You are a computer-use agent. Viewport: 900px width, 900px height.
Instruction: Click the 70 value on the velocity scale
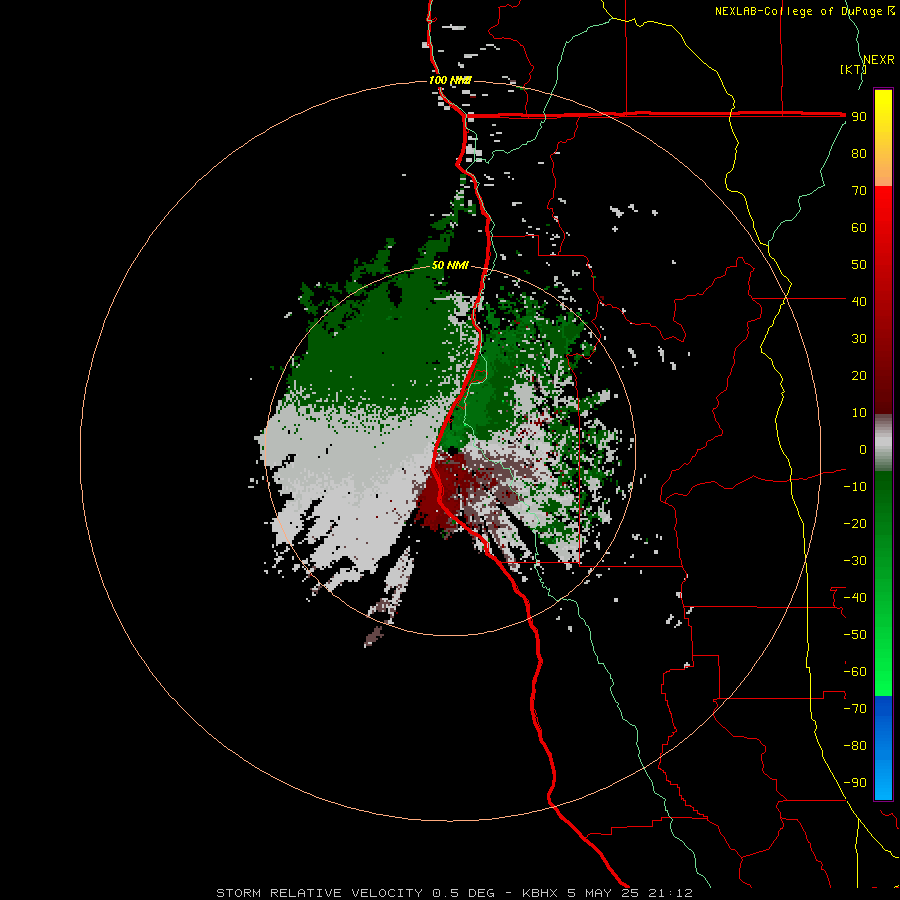point(859,191)
